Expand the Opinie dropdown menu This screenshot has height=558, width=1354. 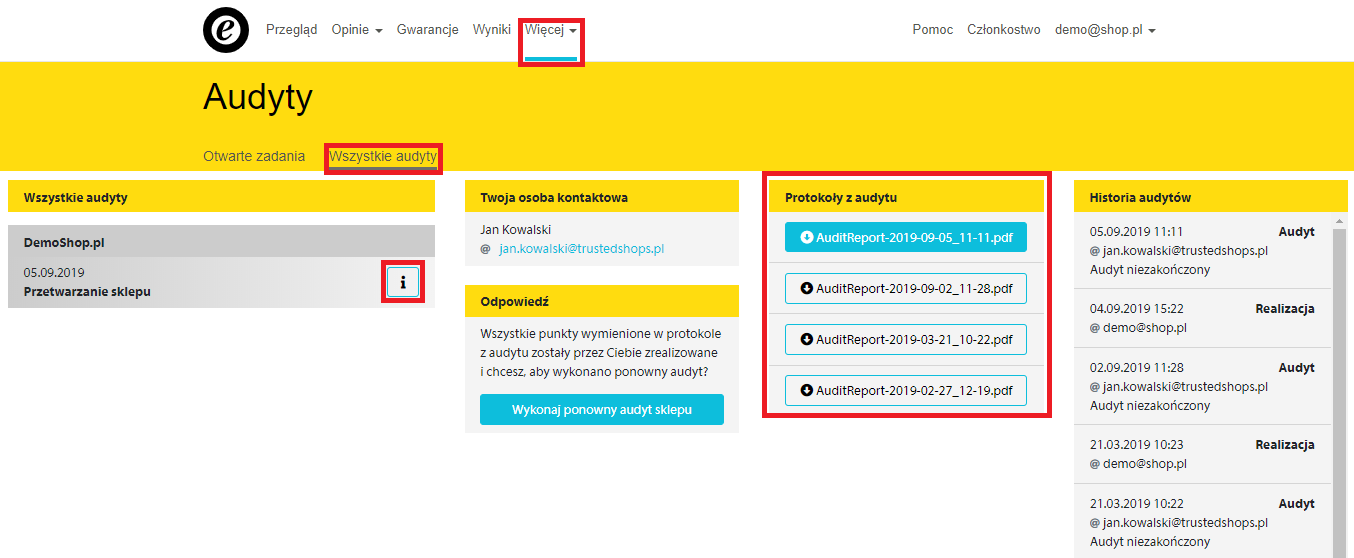pos(357,30)
